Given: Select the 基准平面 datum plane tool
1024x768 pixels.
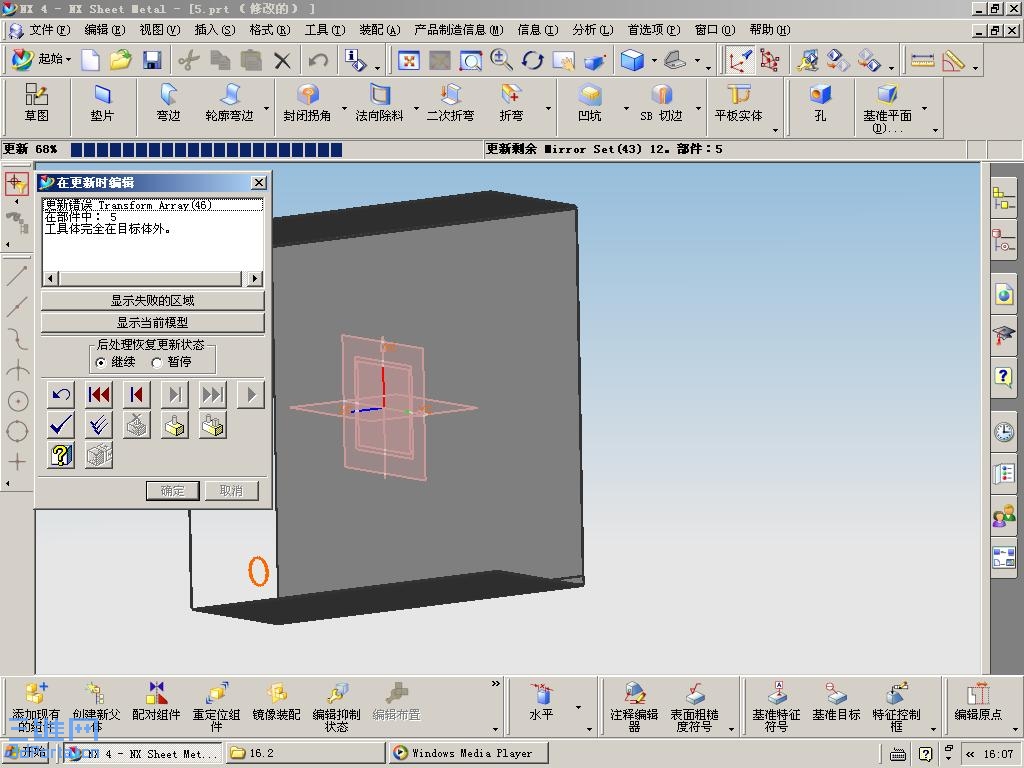Looking at the screenshot, I should (x=888, y=108).
